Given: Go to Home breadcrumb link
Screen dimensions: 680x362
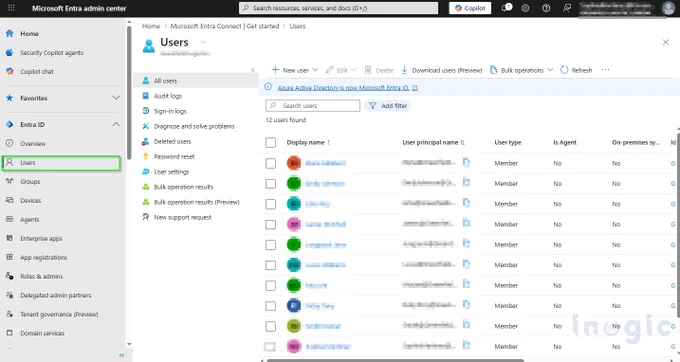Looking at the screenshot, I should pyautogui.click(x=151, y=26).
